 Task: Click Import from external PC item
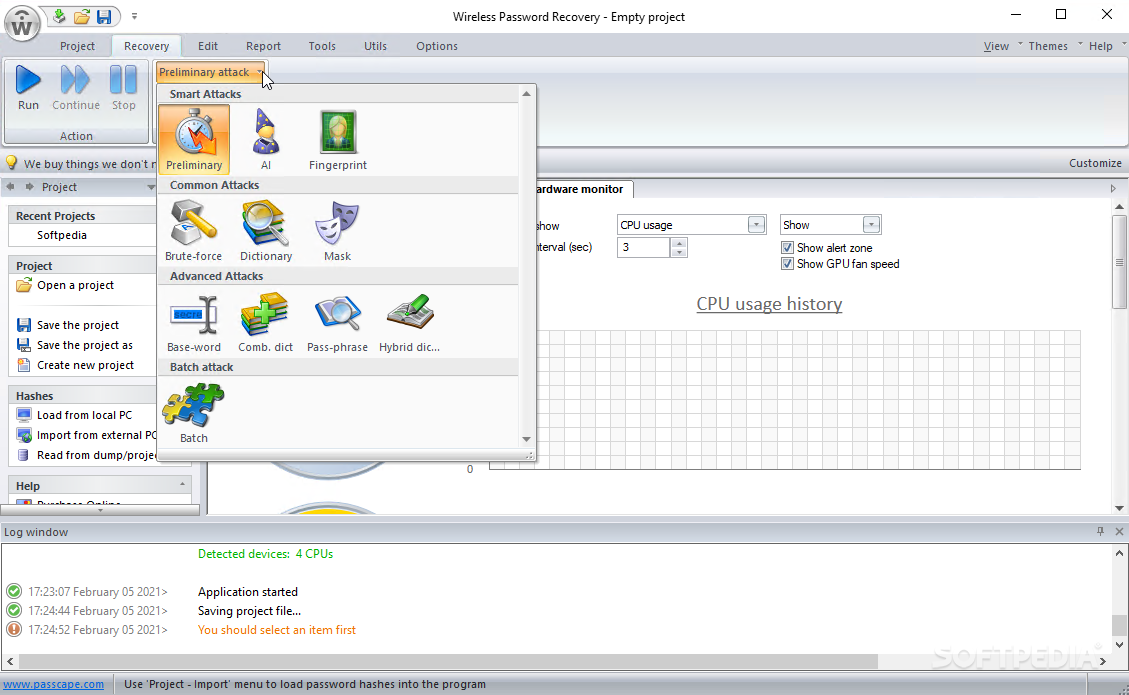86,435
